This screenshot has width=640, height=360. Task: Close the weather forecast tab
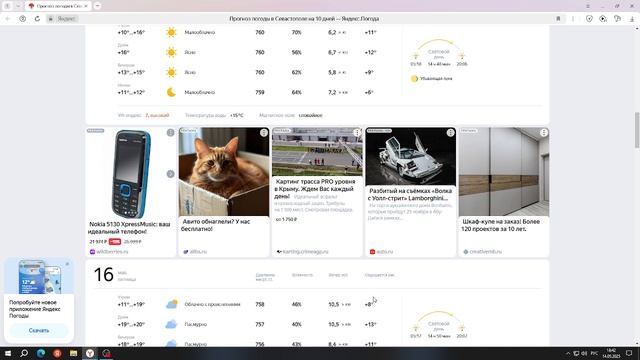(x=86, y=6)
